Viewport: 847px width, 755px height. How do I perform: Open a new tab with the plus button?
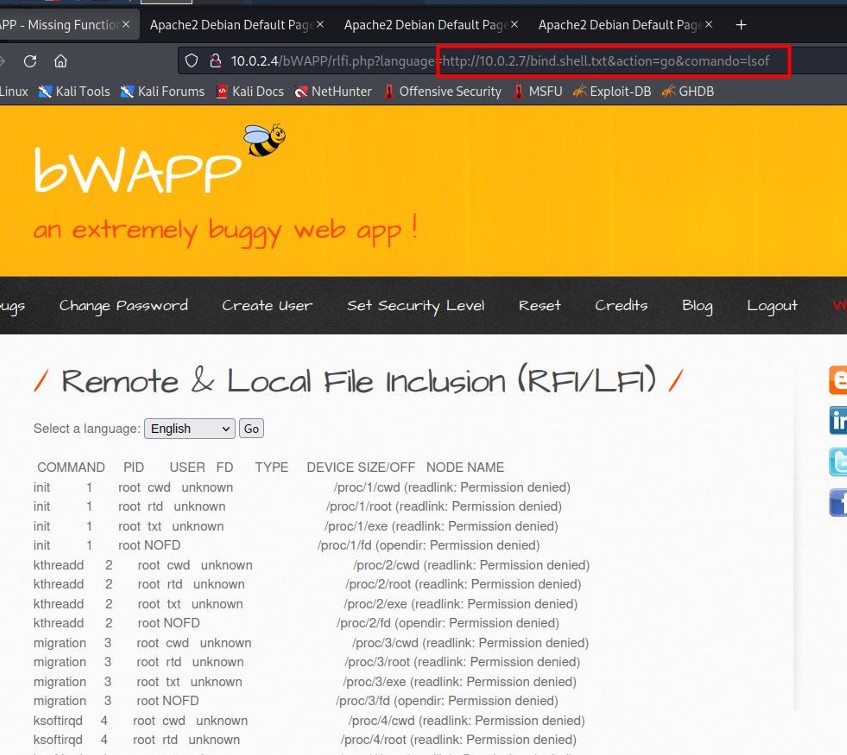(741, 25)
